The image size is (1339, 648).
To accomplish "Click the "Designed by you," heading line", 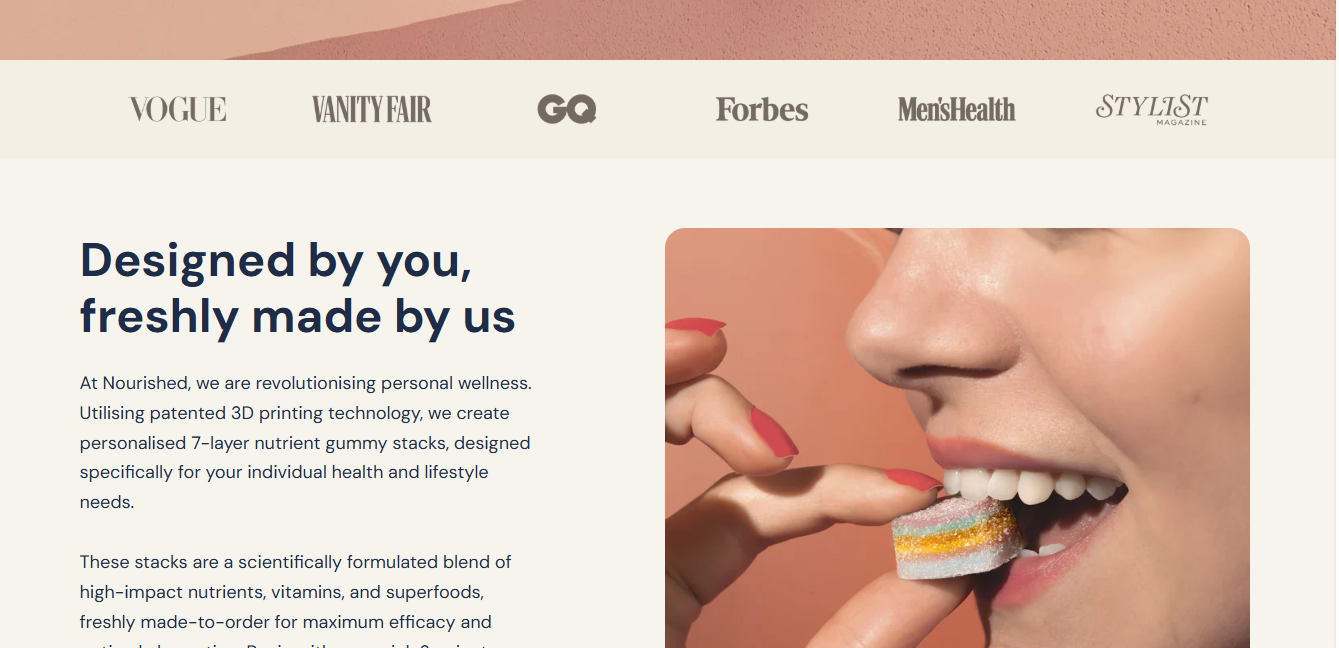I will (276, 260).
